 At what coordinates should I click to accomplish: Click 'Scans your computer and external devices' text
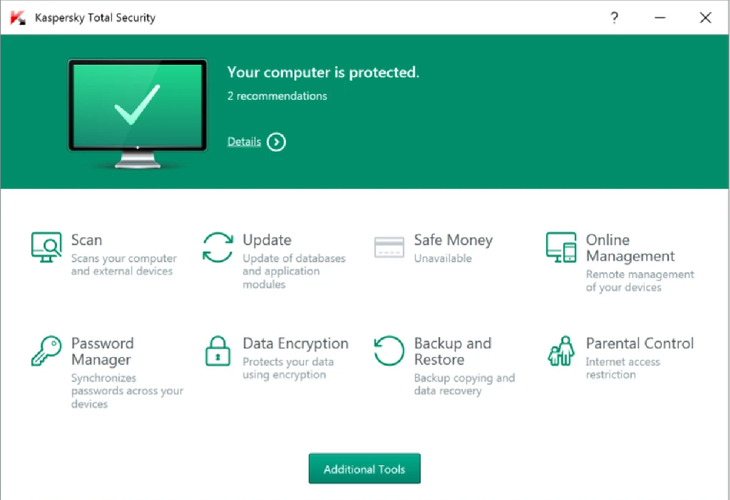pyautogui.click(x=124, y=264)
